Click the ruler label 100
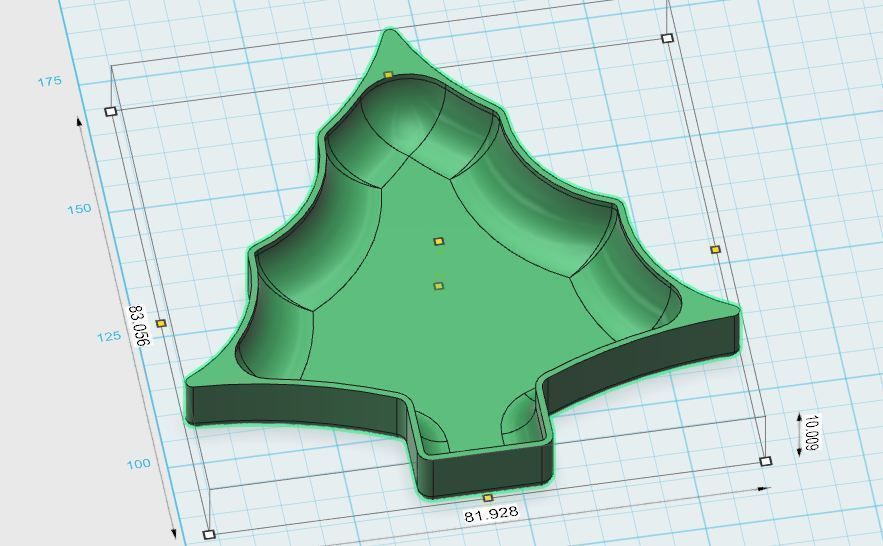The height and width of the screenshot is (546, 883). point(139,464)
